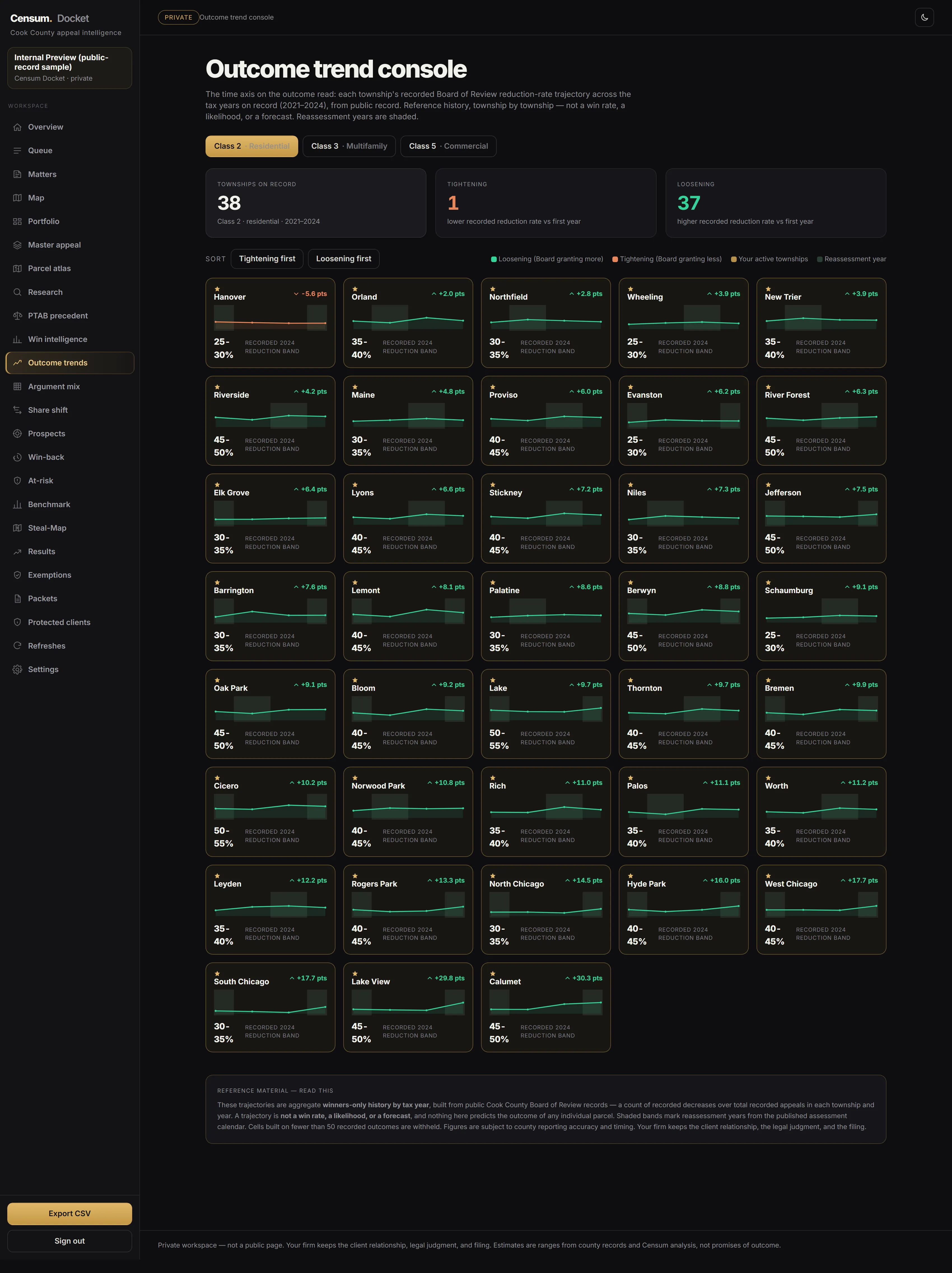Click the North Chicago trend sparkline

546,905
